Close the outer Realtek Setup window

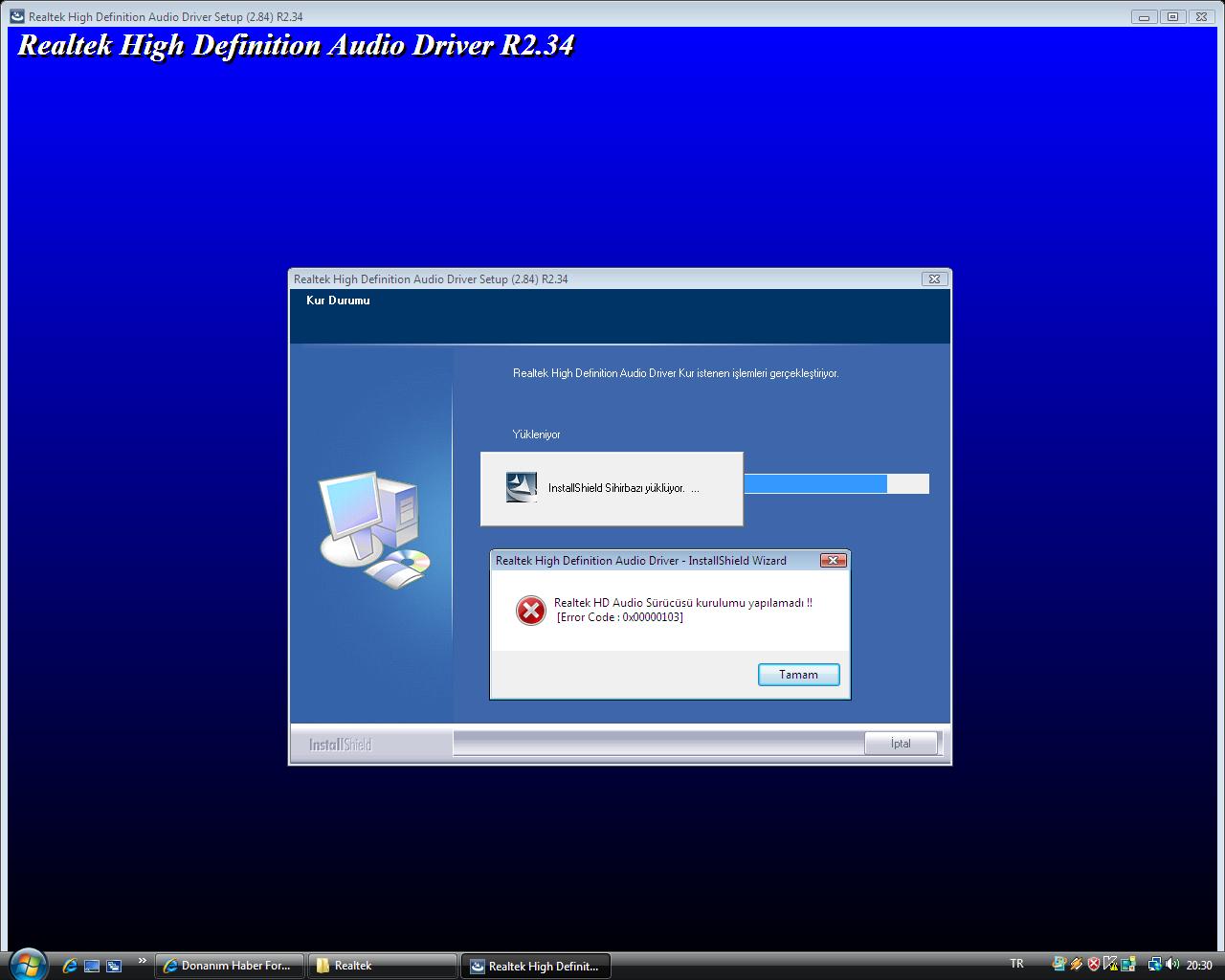1200,16
